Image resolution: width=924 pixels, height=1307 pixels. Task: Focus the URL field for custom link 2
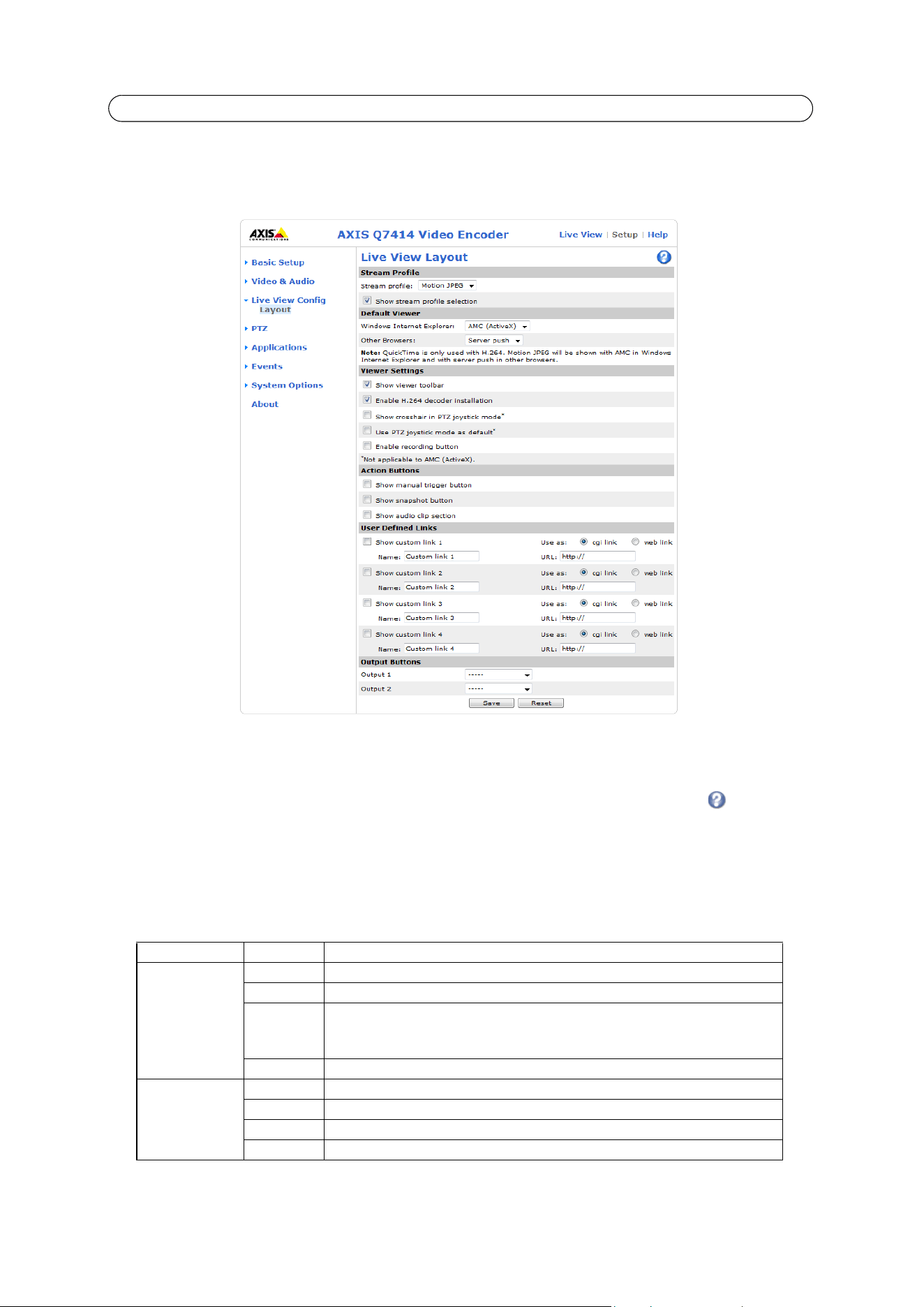coord(597,587)
